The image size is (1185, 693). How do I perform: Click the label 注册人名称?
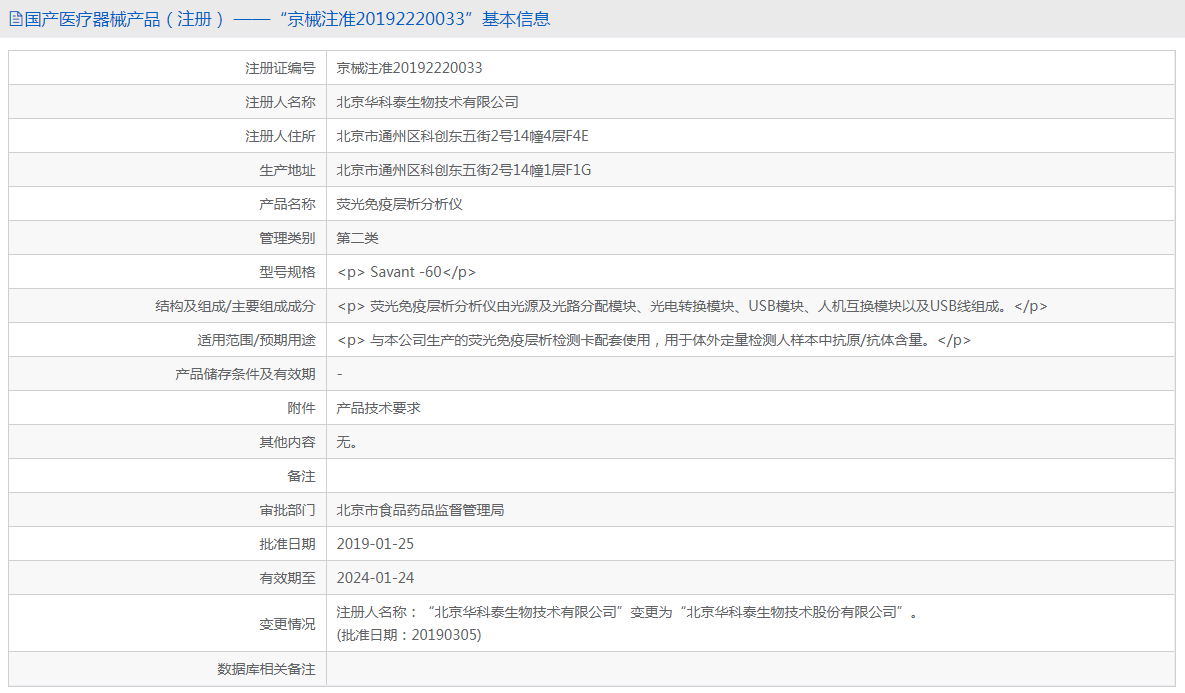(280, 102)
